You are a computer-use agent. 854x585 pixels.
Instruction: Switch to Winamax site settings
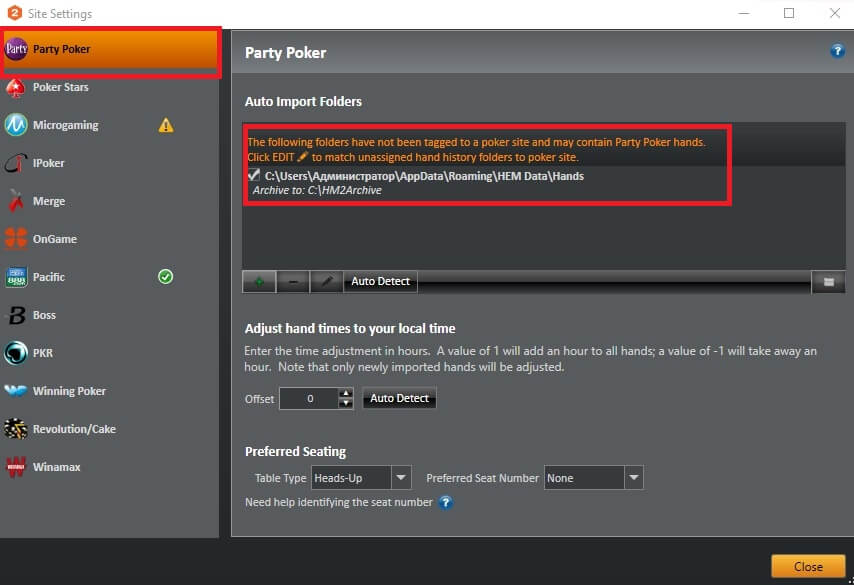coord(109,467)
